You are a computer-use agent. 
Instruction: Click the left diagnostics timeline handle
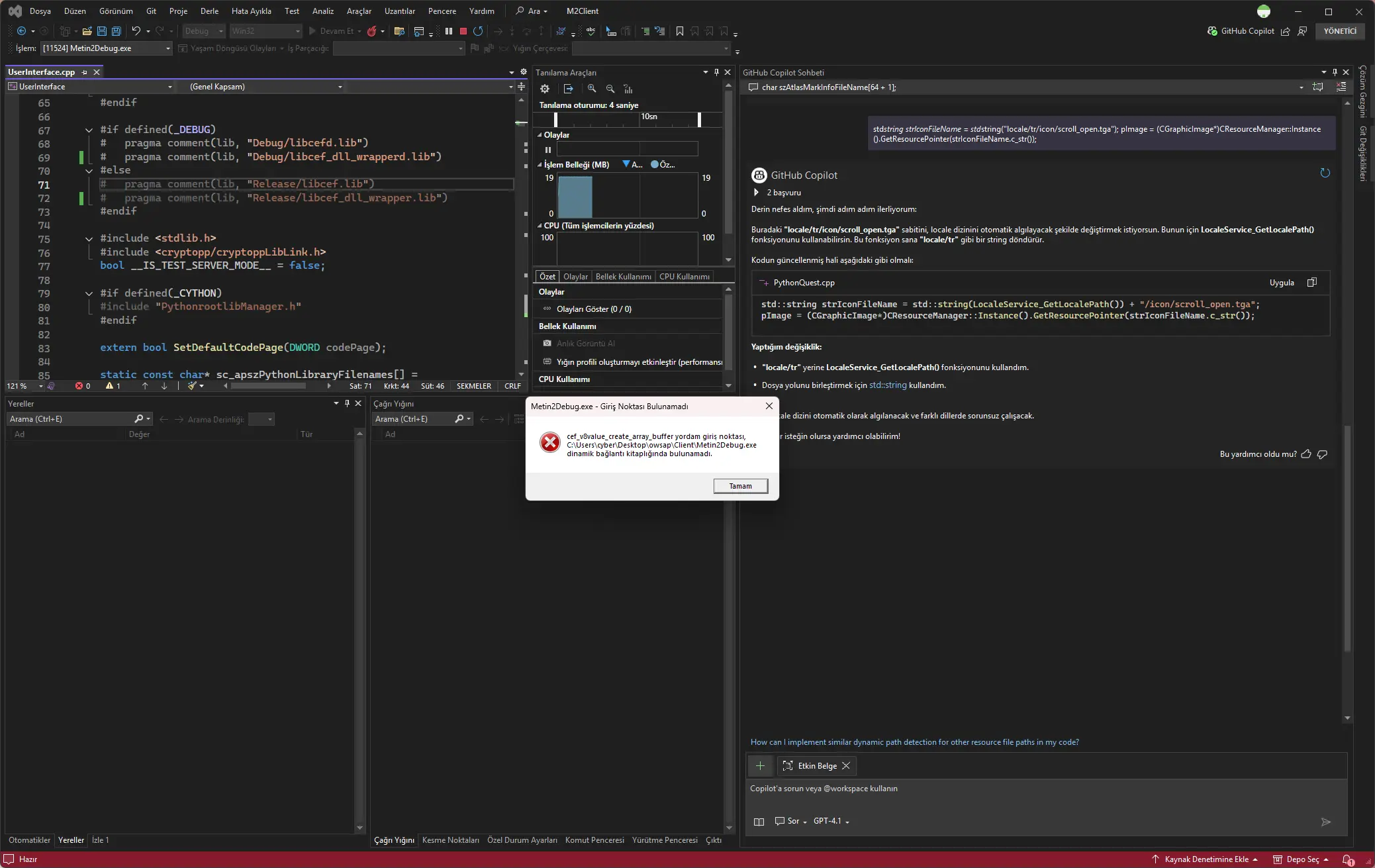coord(555,119)
